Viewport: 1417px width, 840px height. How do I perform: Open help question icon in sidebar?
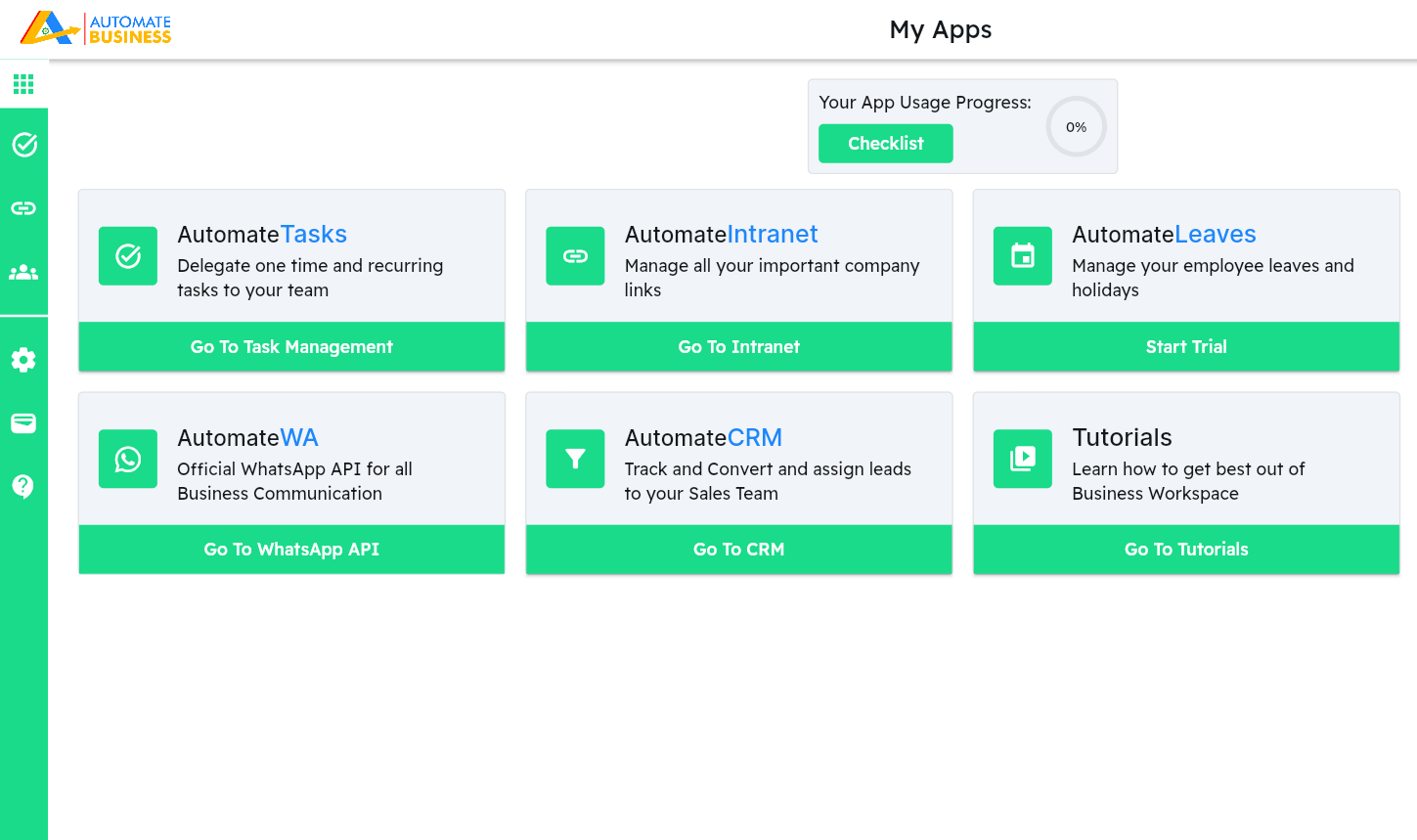tap(23, 486)
